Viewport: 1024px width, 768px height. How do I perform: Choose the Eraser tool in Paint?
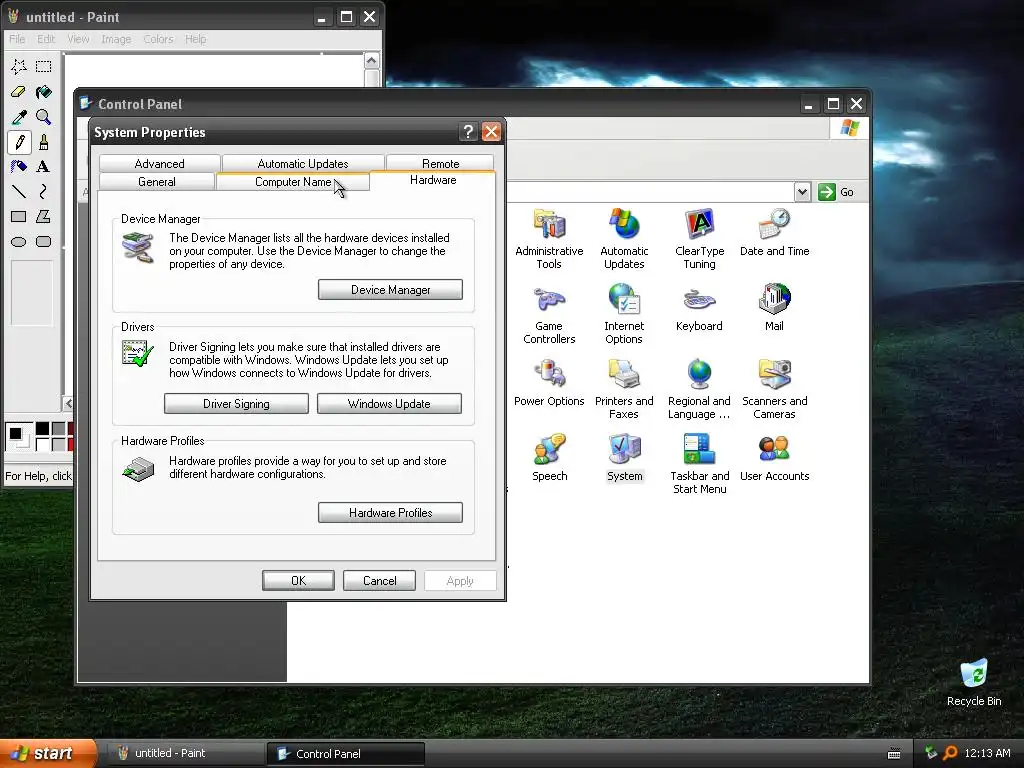click(x=19, y=91)
